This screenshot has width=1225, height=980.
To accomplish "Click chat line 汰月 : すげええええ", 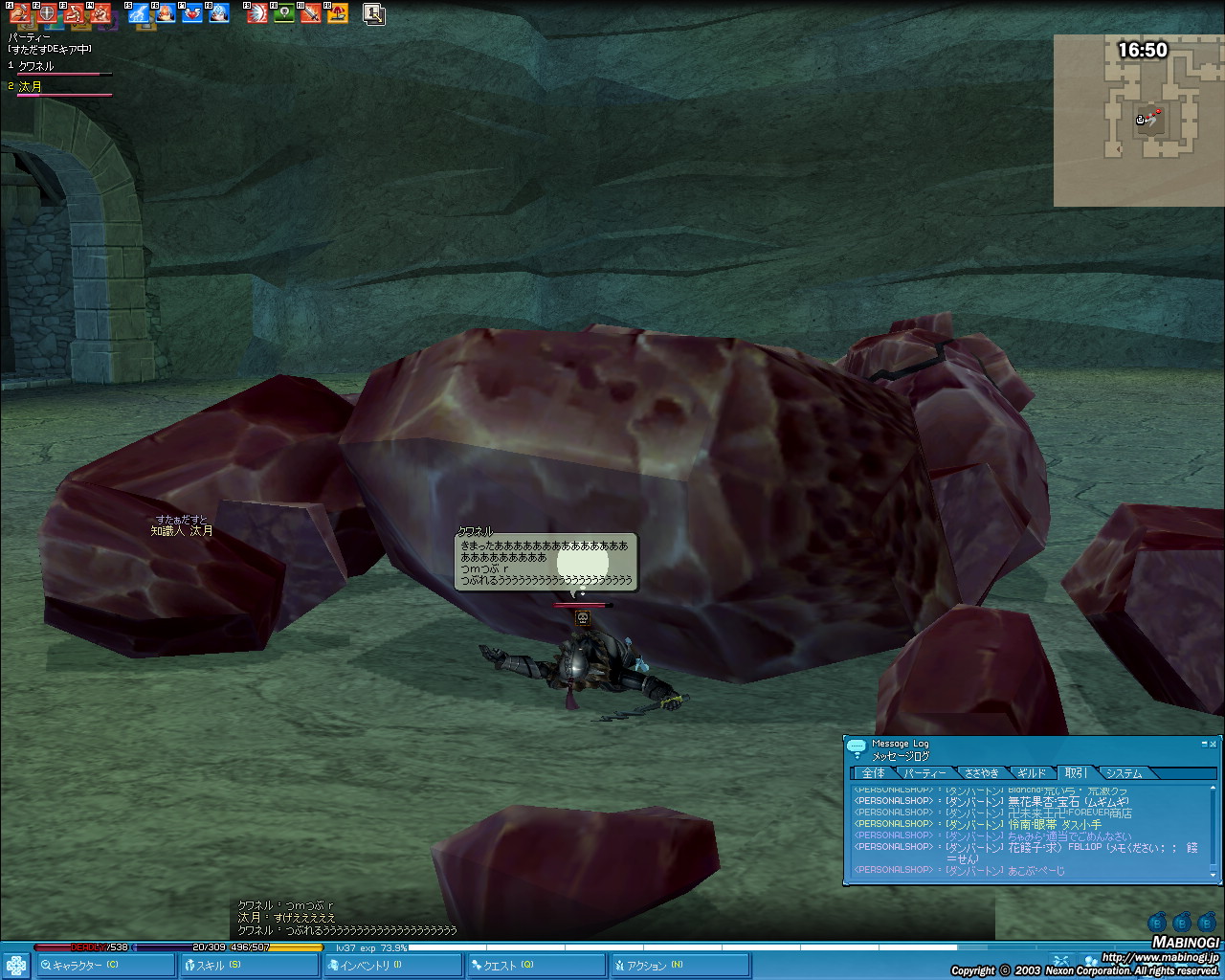I will tap(287, 918).
